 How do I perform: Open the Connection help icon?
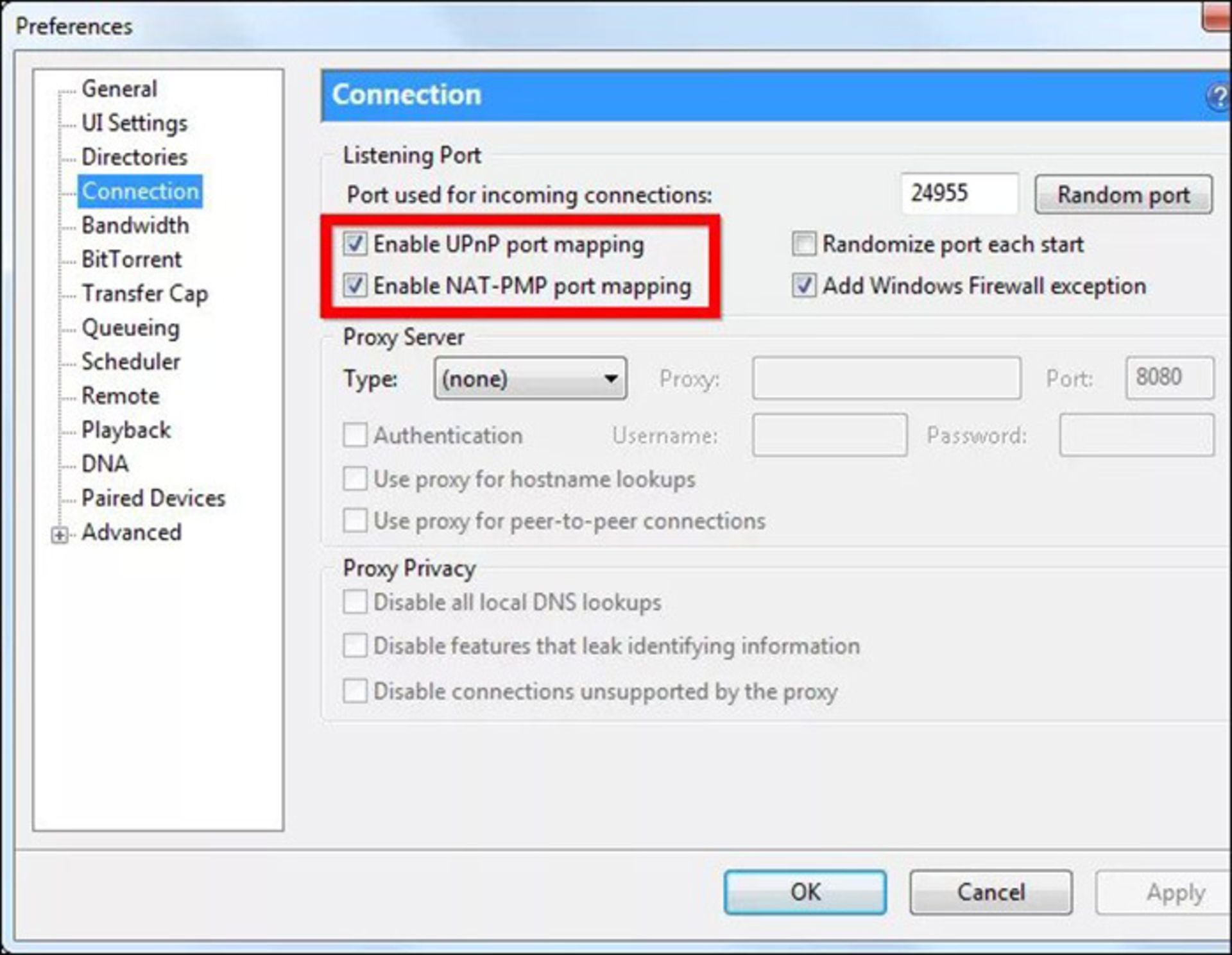pyautogui.click(x=1218, y=95)
